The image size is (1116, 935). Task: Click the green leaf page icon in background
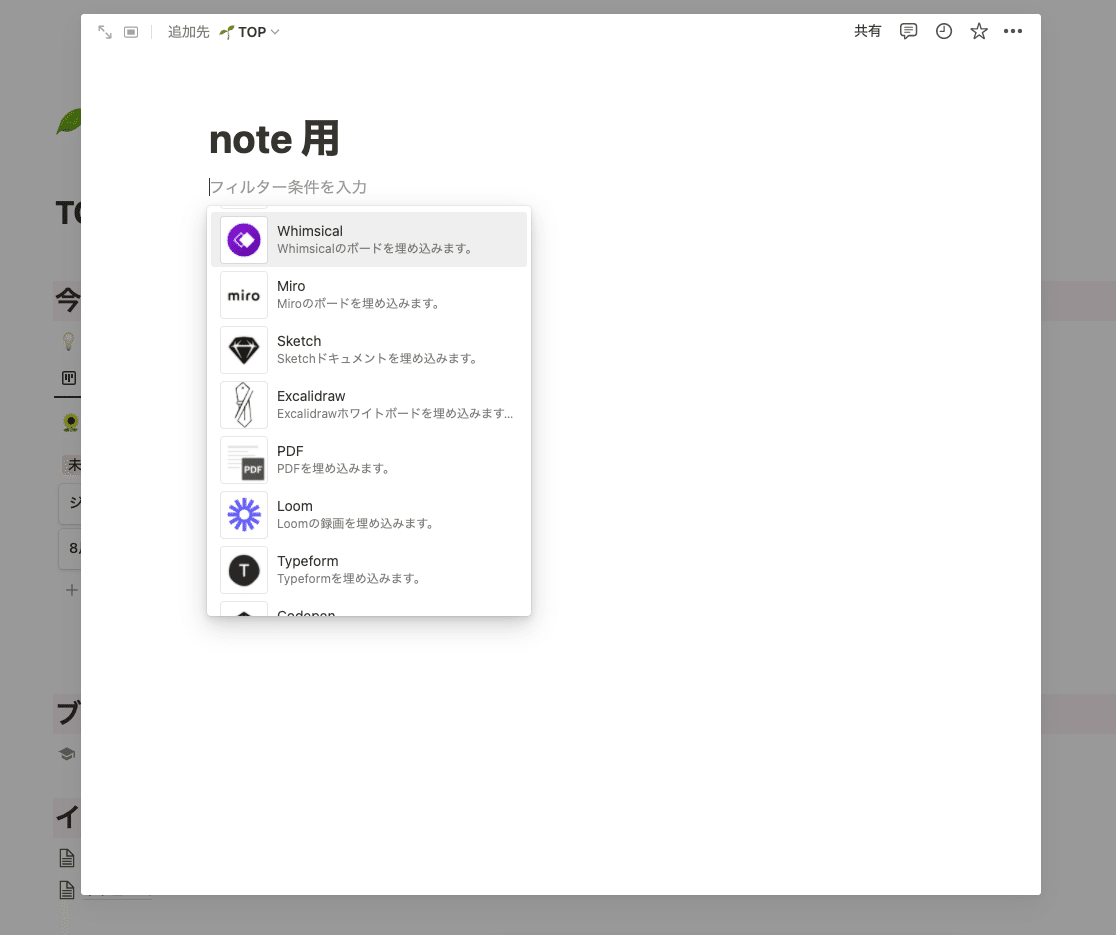pos(68,122)
